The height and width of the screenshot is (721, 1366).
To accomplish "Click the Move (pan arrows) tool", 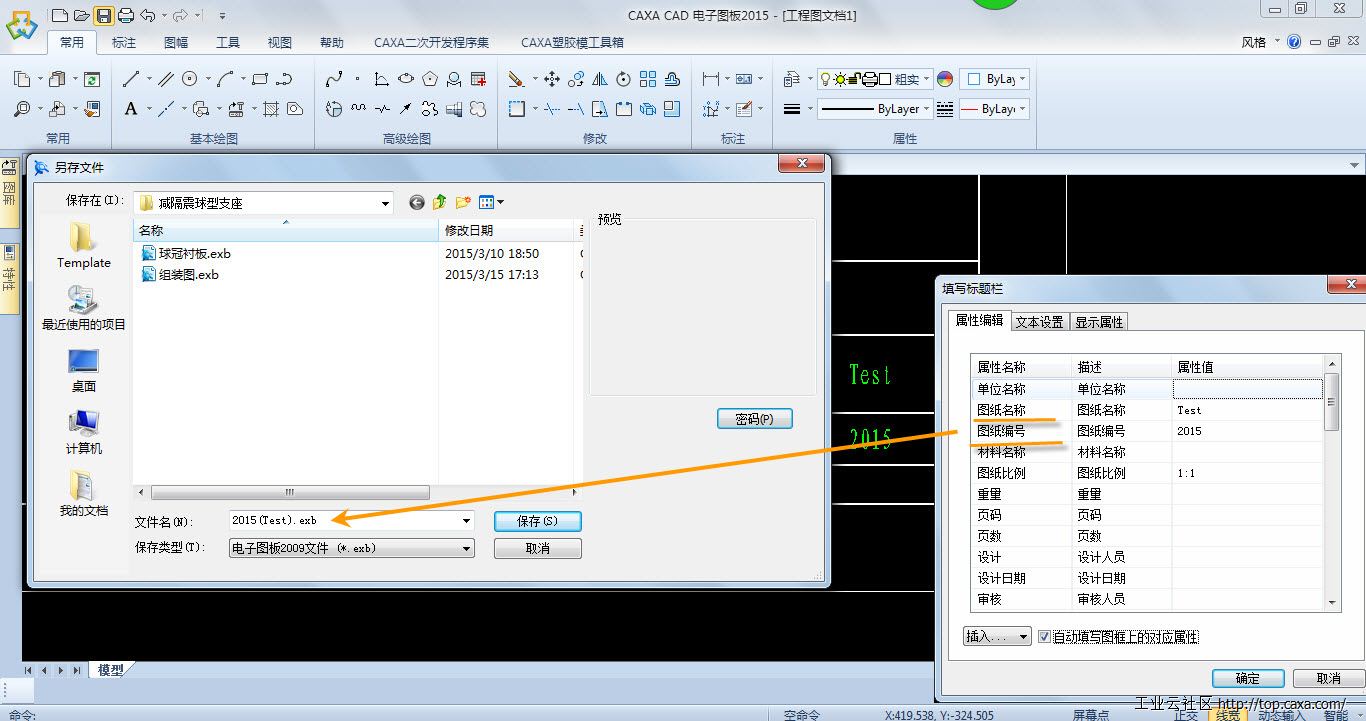I will click(551, 79).
